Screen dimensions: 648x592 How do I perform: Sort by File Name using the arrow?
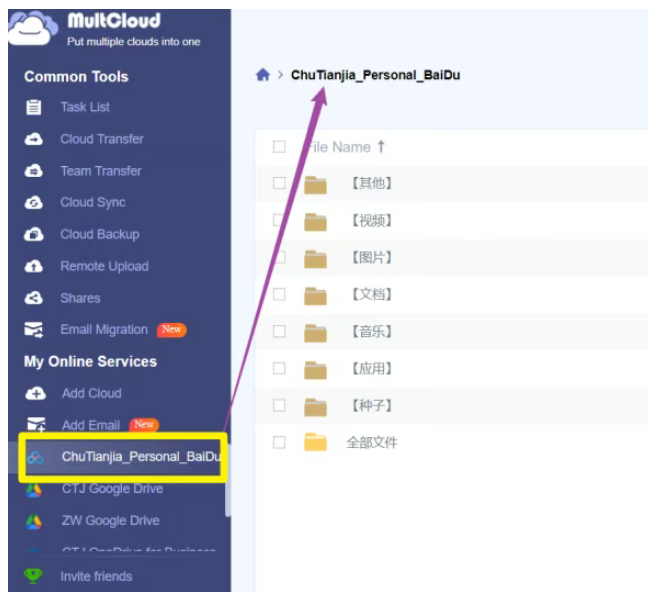point(381,146)
